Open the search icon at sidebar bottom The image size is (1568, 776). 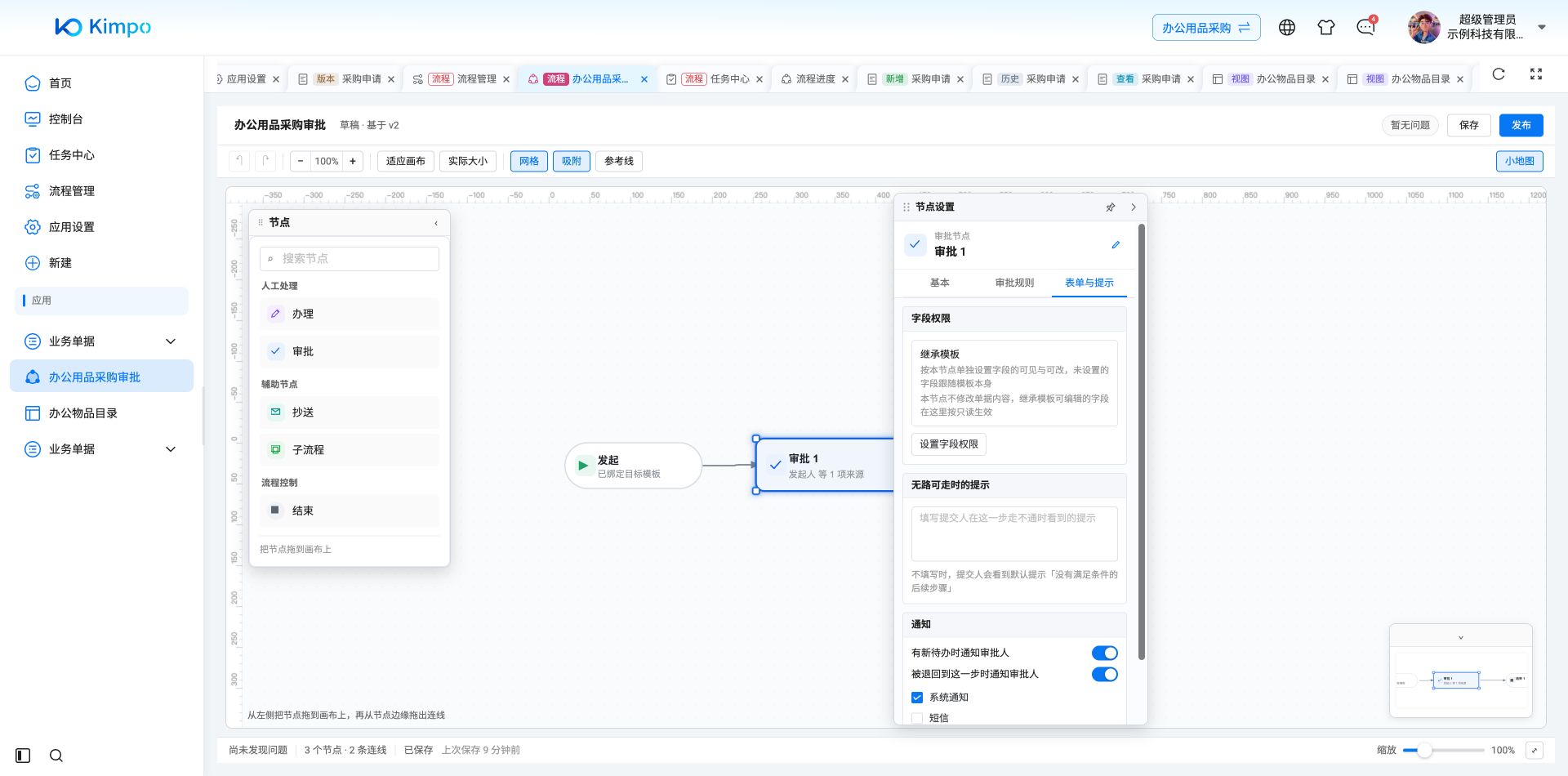56,756
